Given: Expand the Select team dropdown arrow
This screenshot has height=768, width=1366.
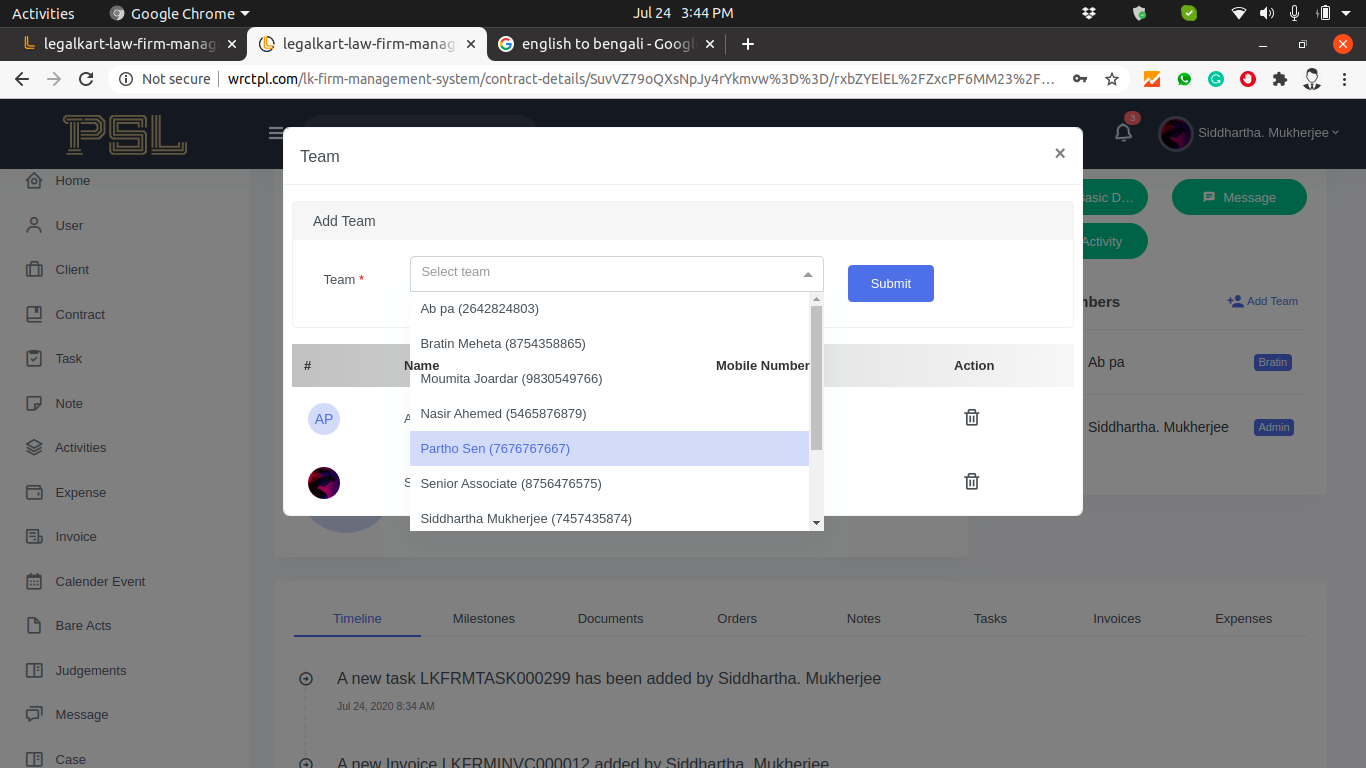Looking at the screenshot, I should click(x=808, y=274).
